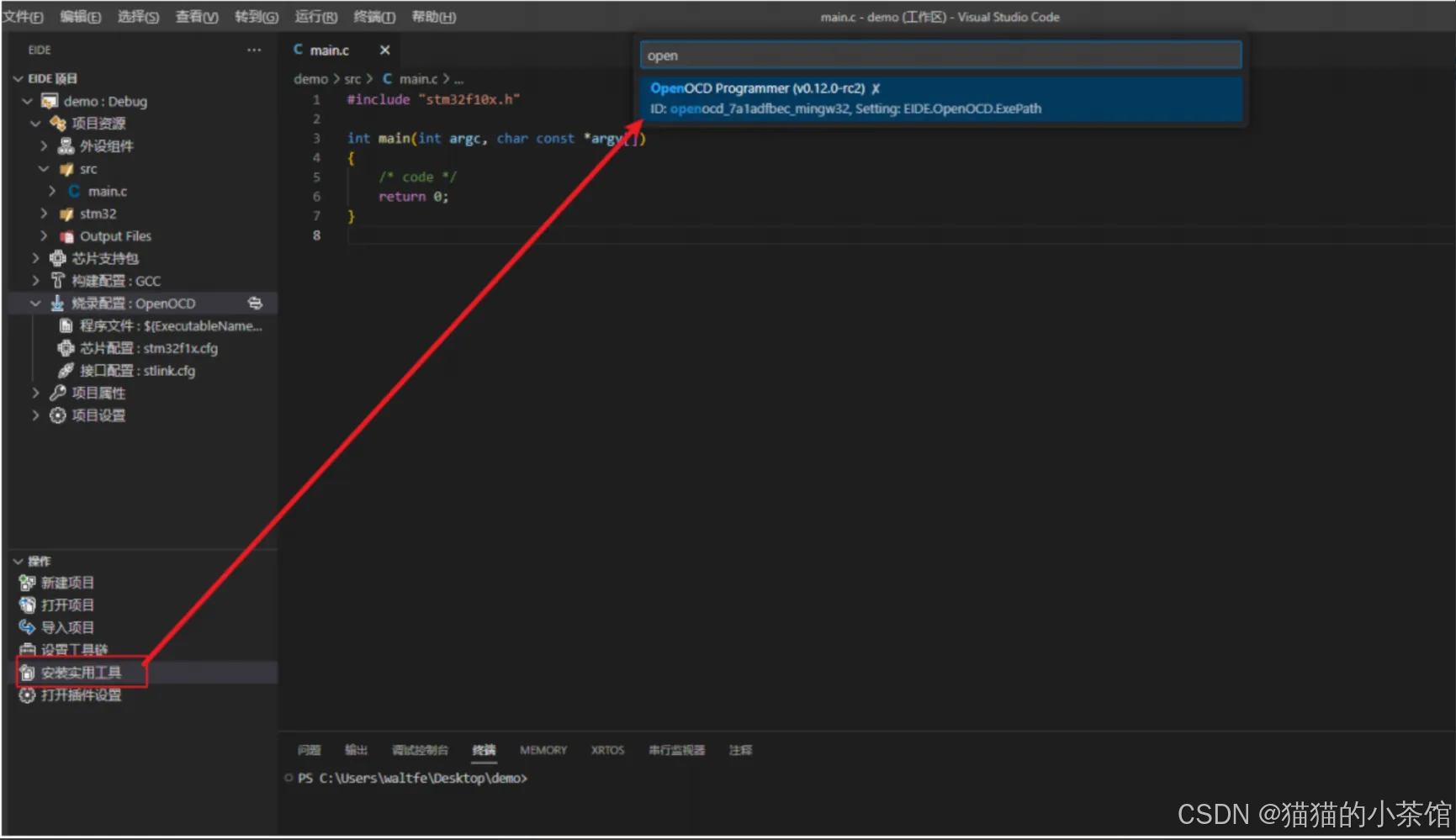1456x840 pixels.
Task: Switch to the 注释 panel tab
Action: pos(740,750)
